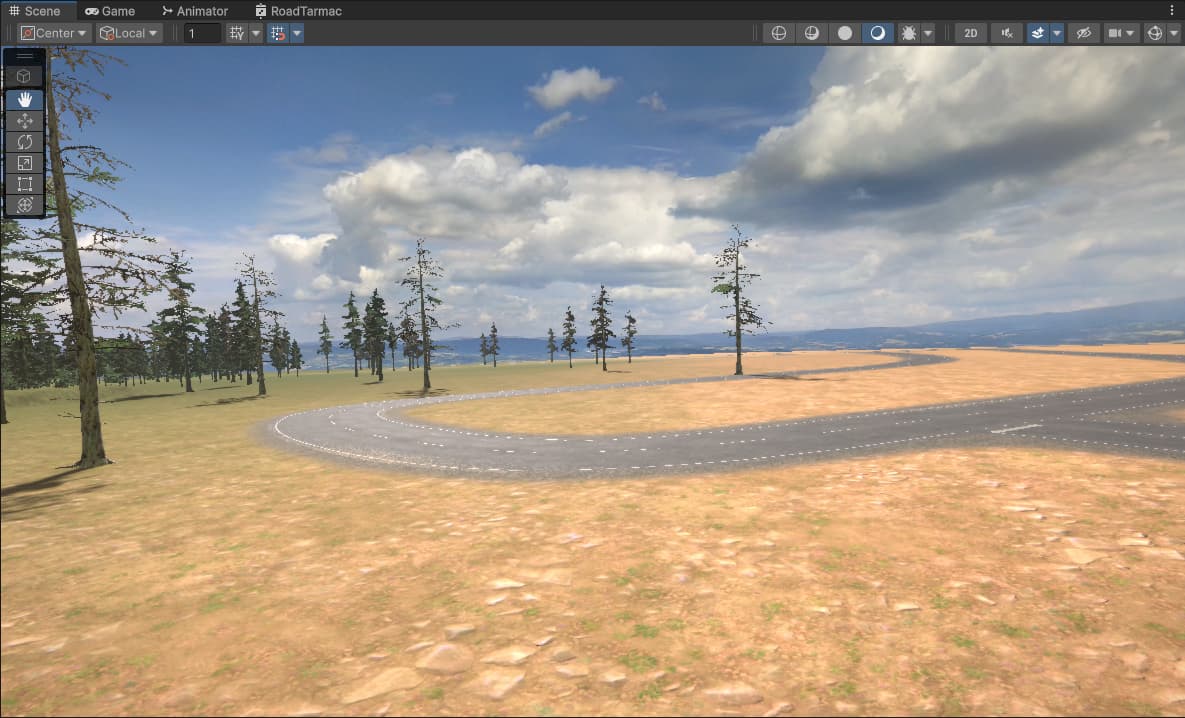Toggle scene visibility hidden-eye button

click(x=1084, y=33)
